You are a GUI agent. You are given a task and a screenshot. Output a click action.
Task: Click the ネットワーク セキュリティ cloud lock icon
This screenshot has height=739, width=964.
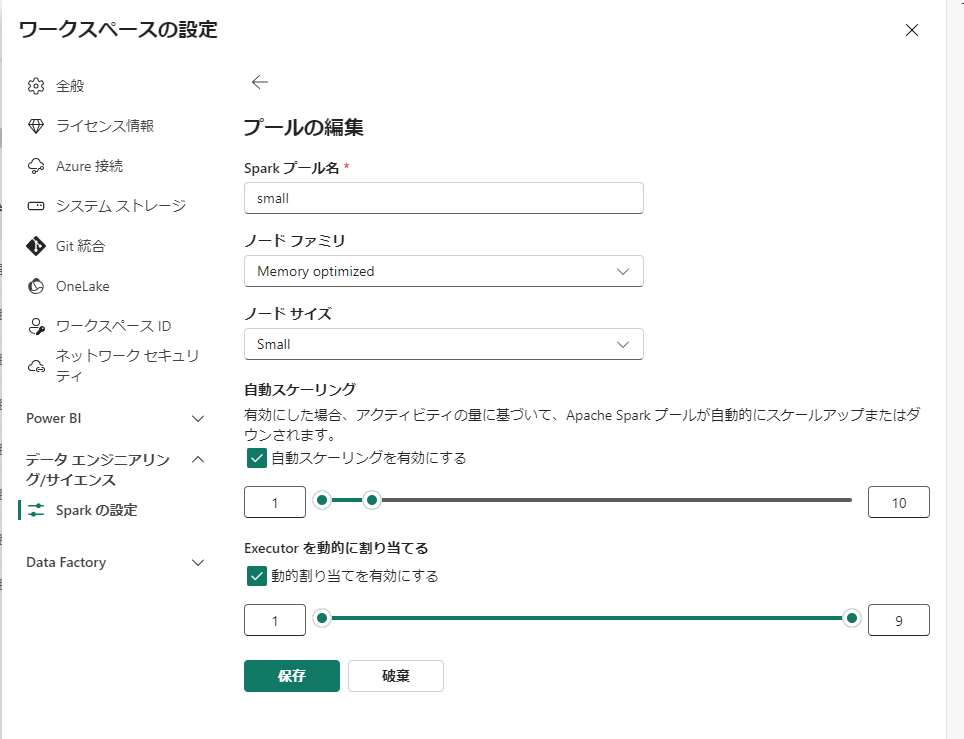coord(36,366)
